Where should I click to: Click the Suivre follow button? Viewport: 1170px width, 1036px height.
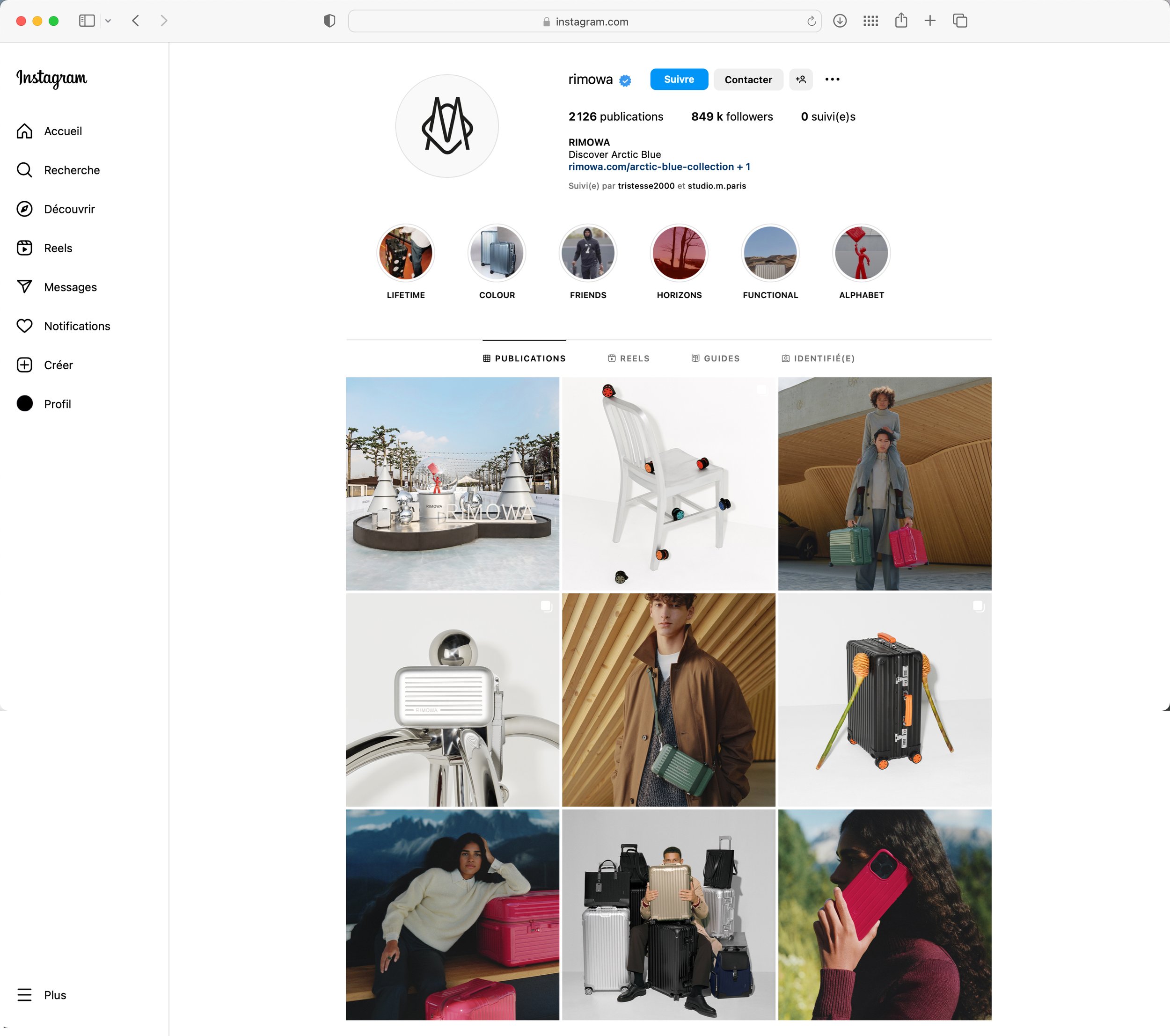[x=679, y=80]
